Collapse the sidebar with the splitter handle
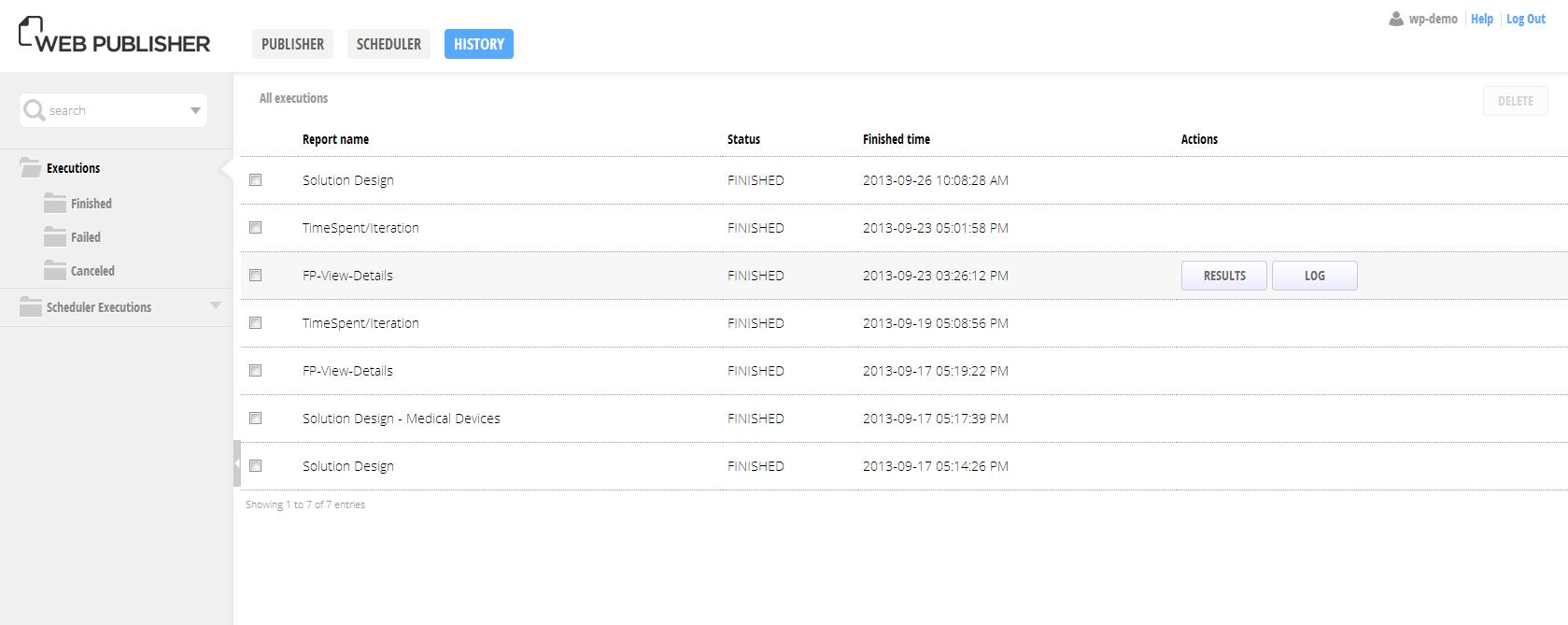 pos(237,463)
